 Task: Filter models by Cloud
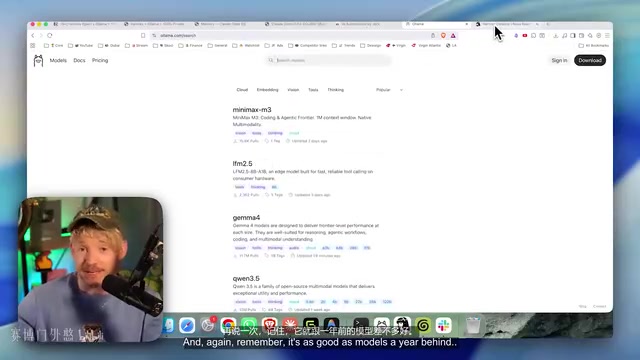[x=242, y=90]
